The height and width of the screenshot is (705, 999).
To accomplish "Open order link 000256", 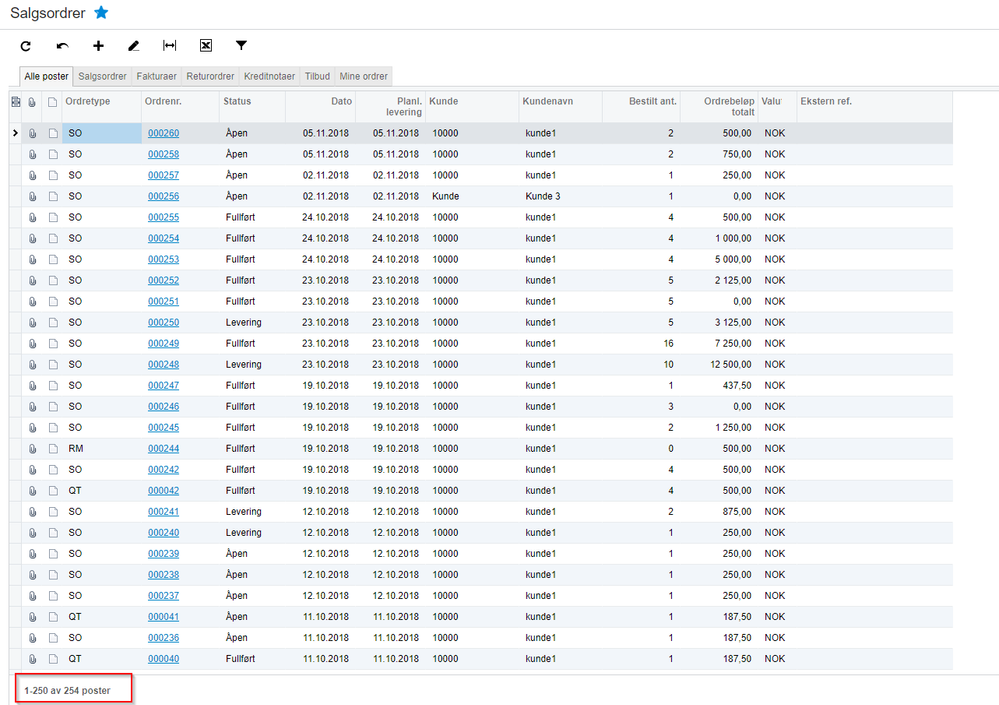I will click(x=163, y=197).
